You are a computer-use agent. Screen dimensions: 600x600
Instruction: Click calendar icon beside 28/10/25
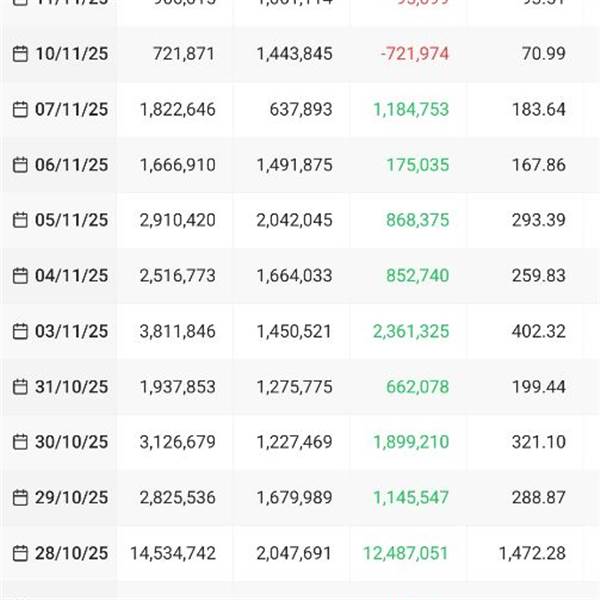tap(20, 553)
